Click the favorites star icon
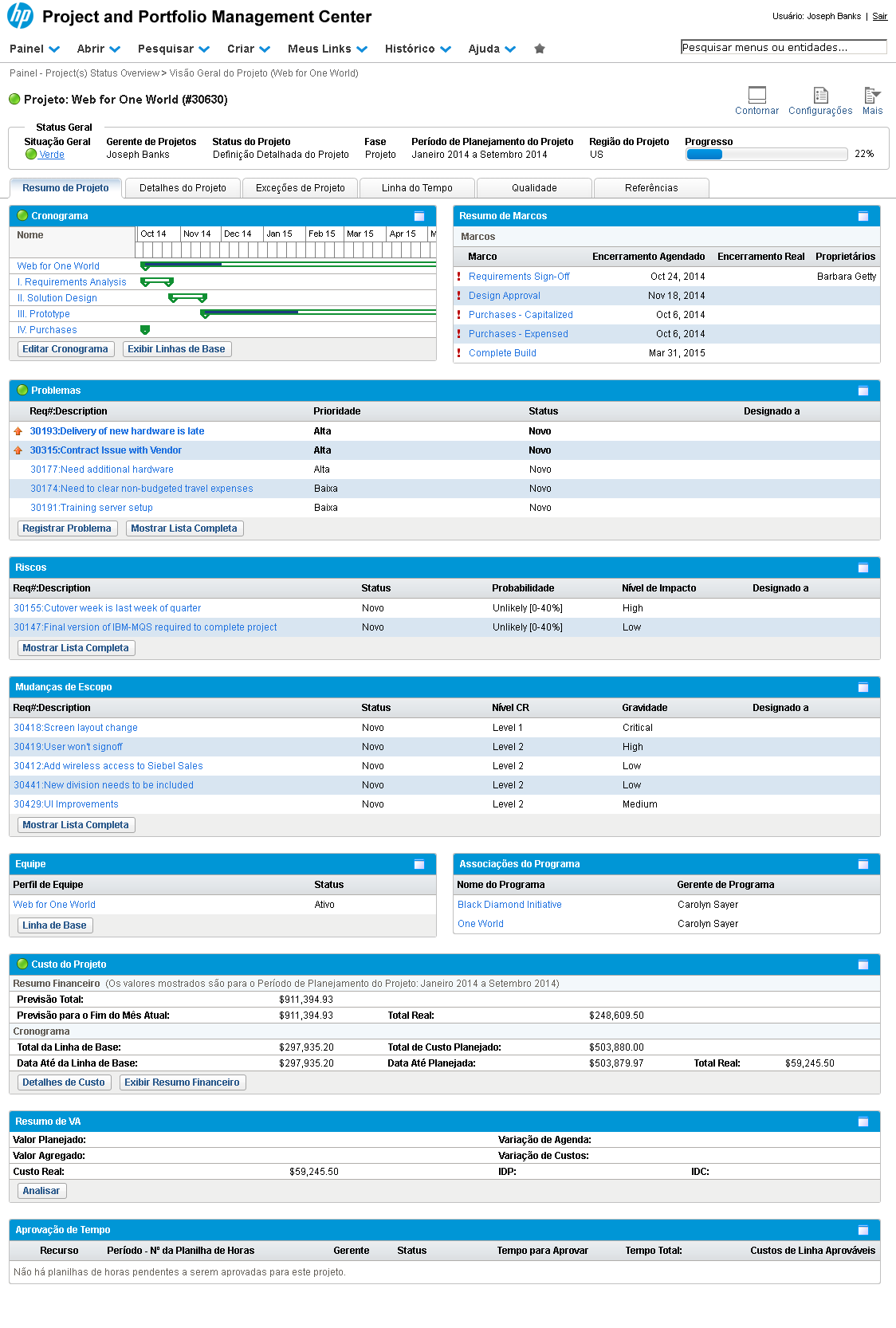 [x=540, y=49]
